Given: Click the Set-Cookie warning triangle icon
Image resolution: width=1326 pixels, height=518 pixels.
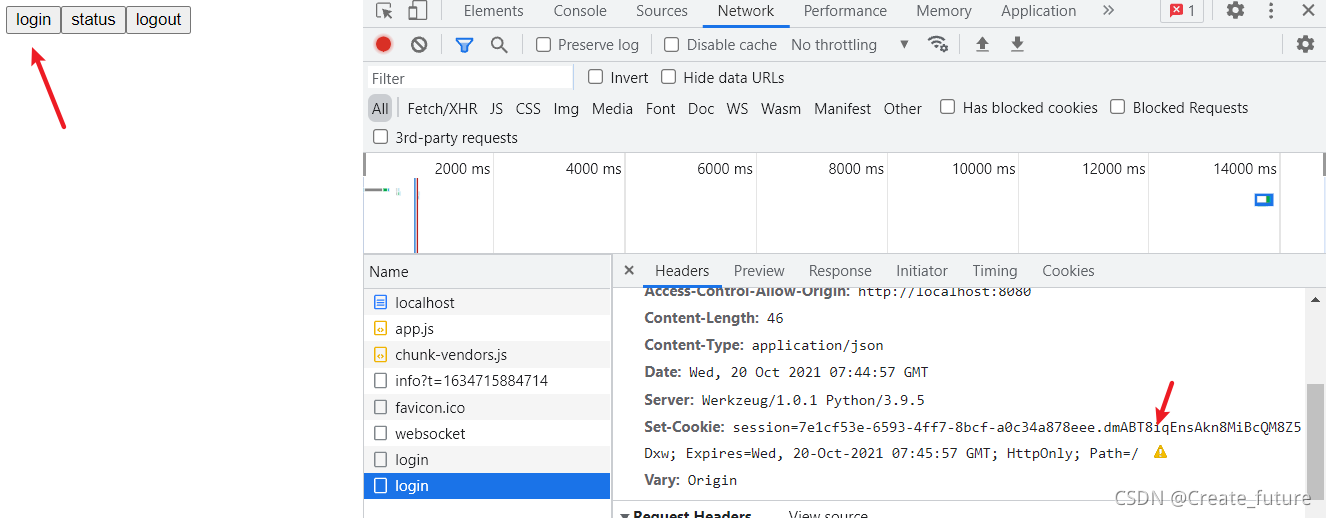Looking at the screenshot, I should pos(1160,452).
